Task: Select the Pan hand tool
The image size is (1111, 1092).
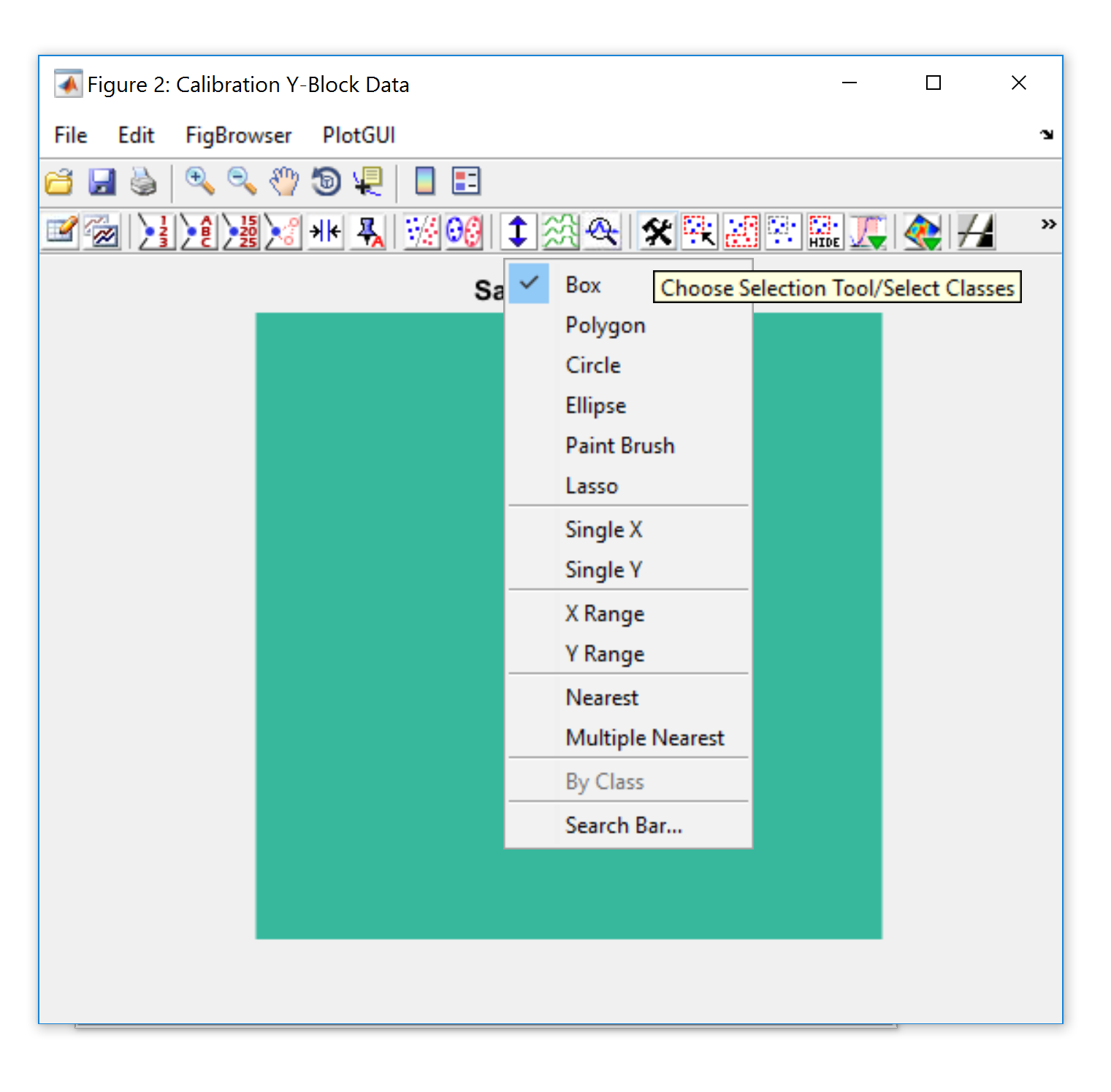Action: (x=283, y=181)
